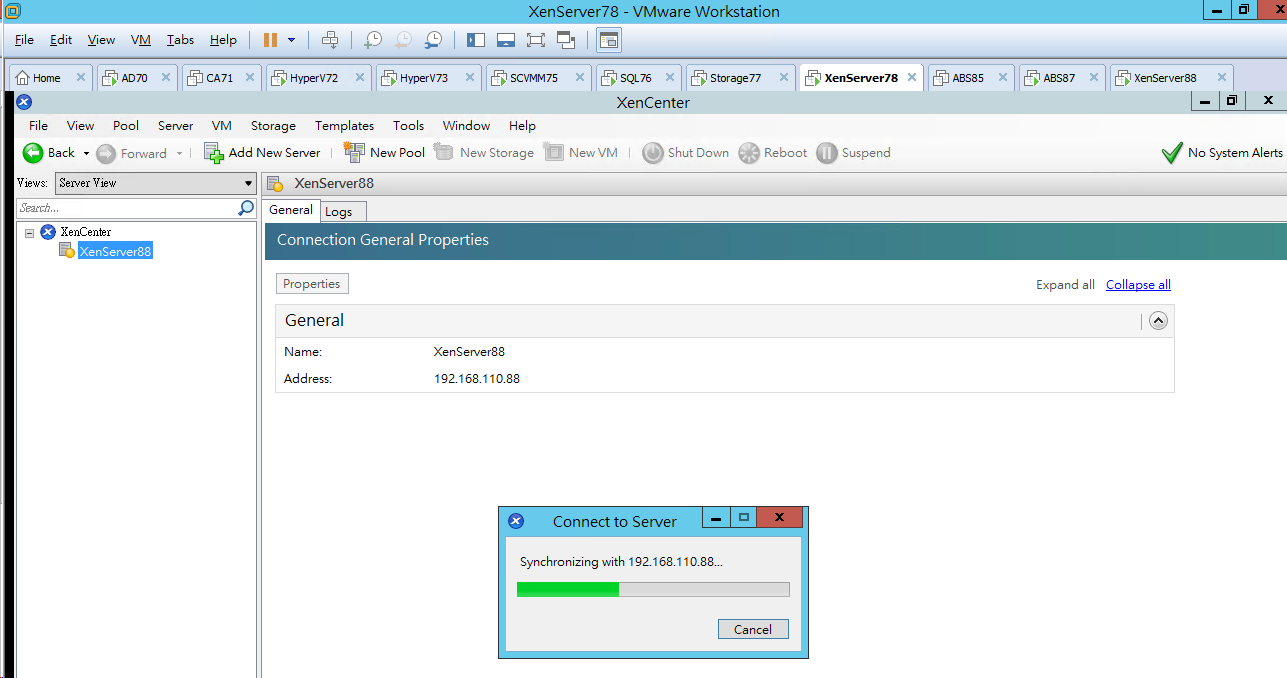Open the Forward history dropdown arrow
This screenshot has width=1287, height=678.
[x=179, y=153]
